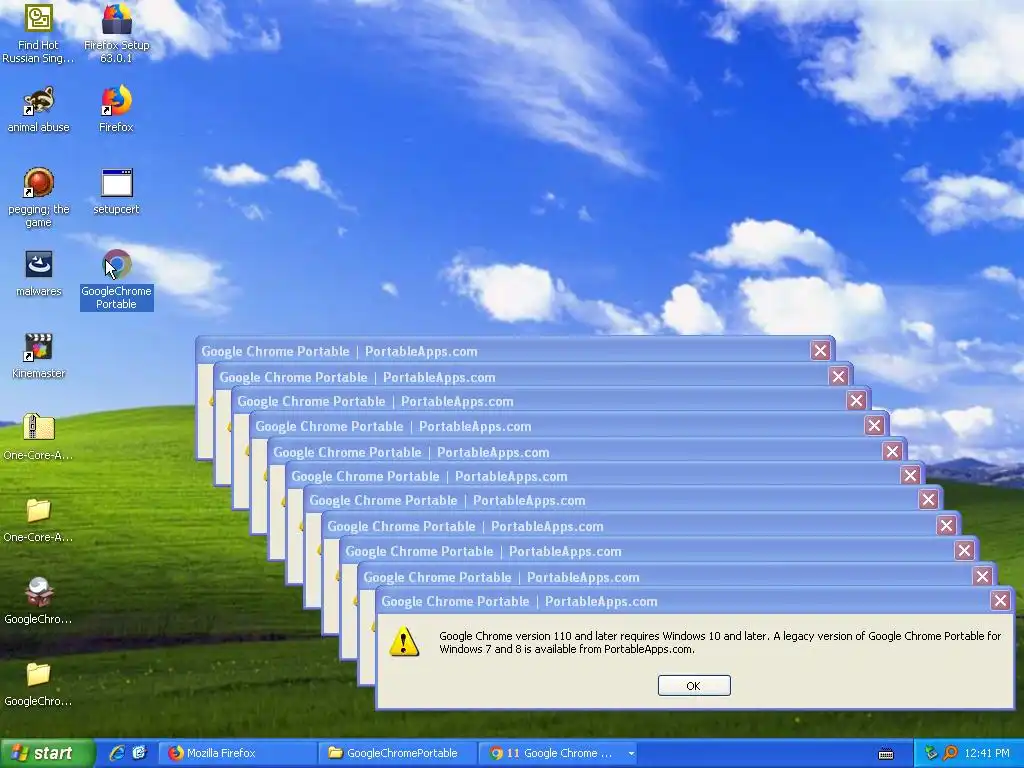Click the orange magnifier tray icon
This screenshot has height=768, width=1024.
[x=950, y=753]
